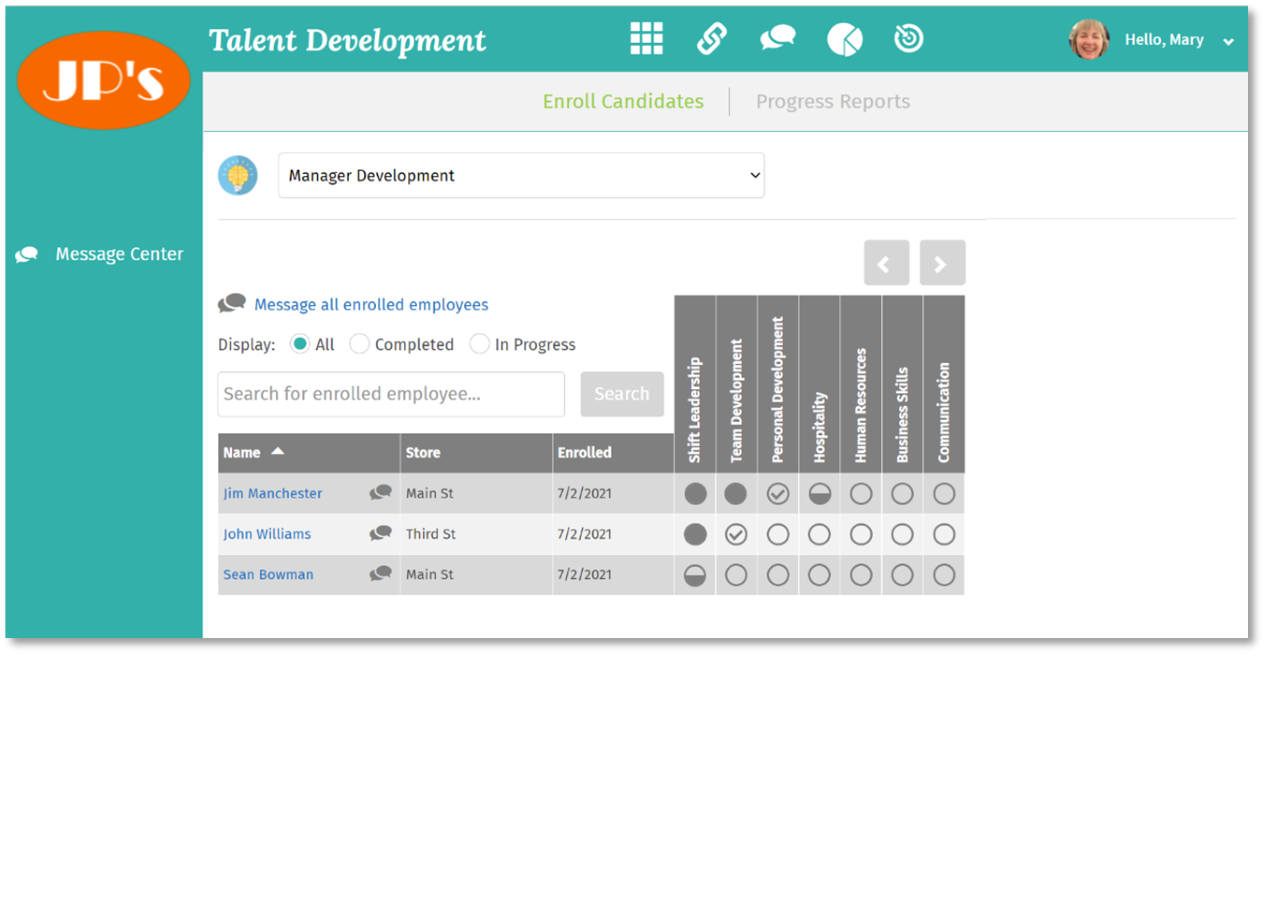Click Jim Manchester's Communication circle
This screenshot has height=900, width=1266.
coord(944,494)
